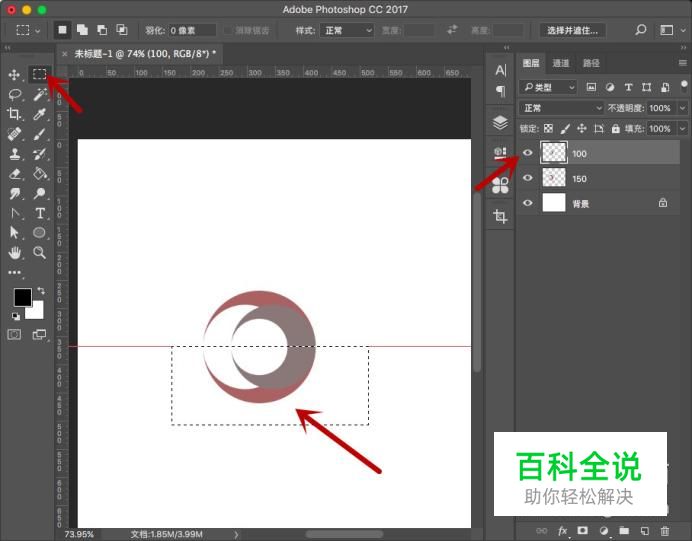Lock transparent pixels

click(548, 128)
